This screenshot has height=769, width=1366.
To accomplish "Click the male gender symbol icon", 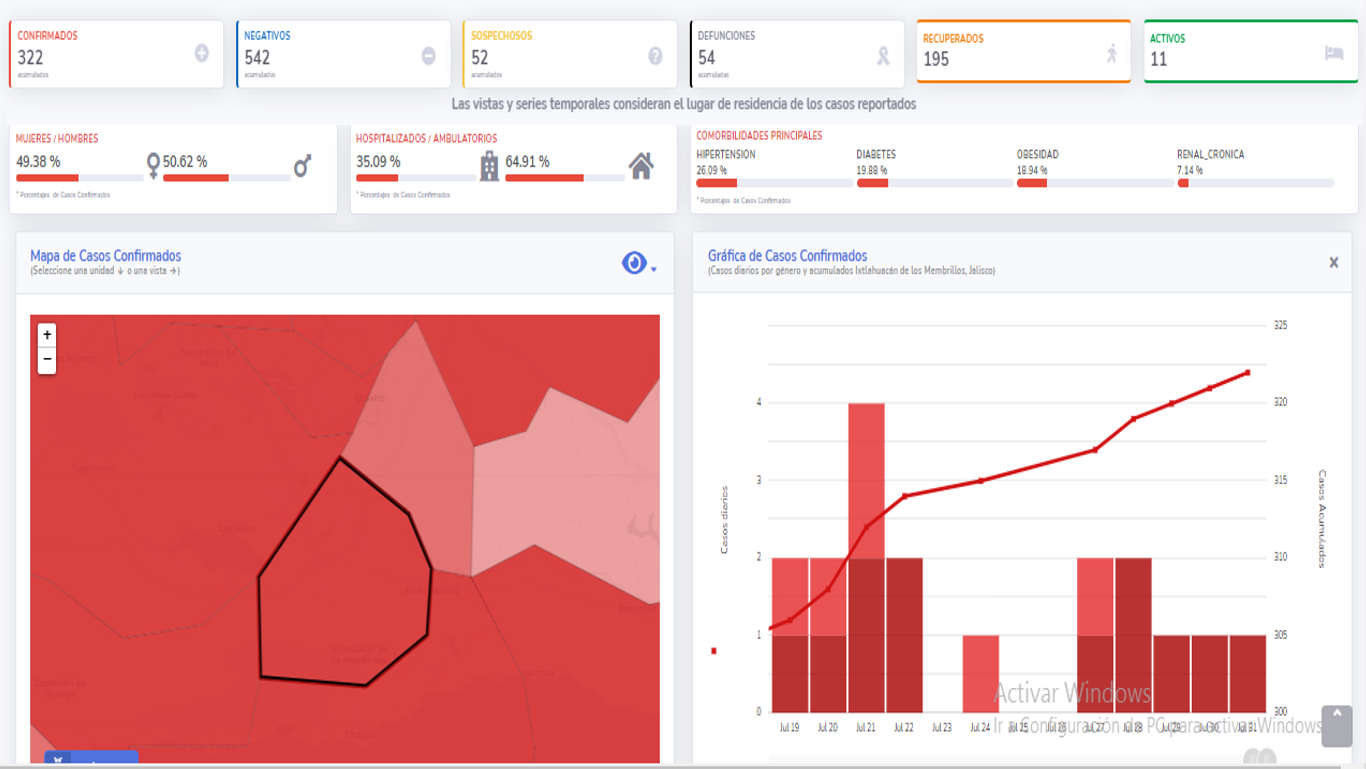I will [x=302, y=165].
